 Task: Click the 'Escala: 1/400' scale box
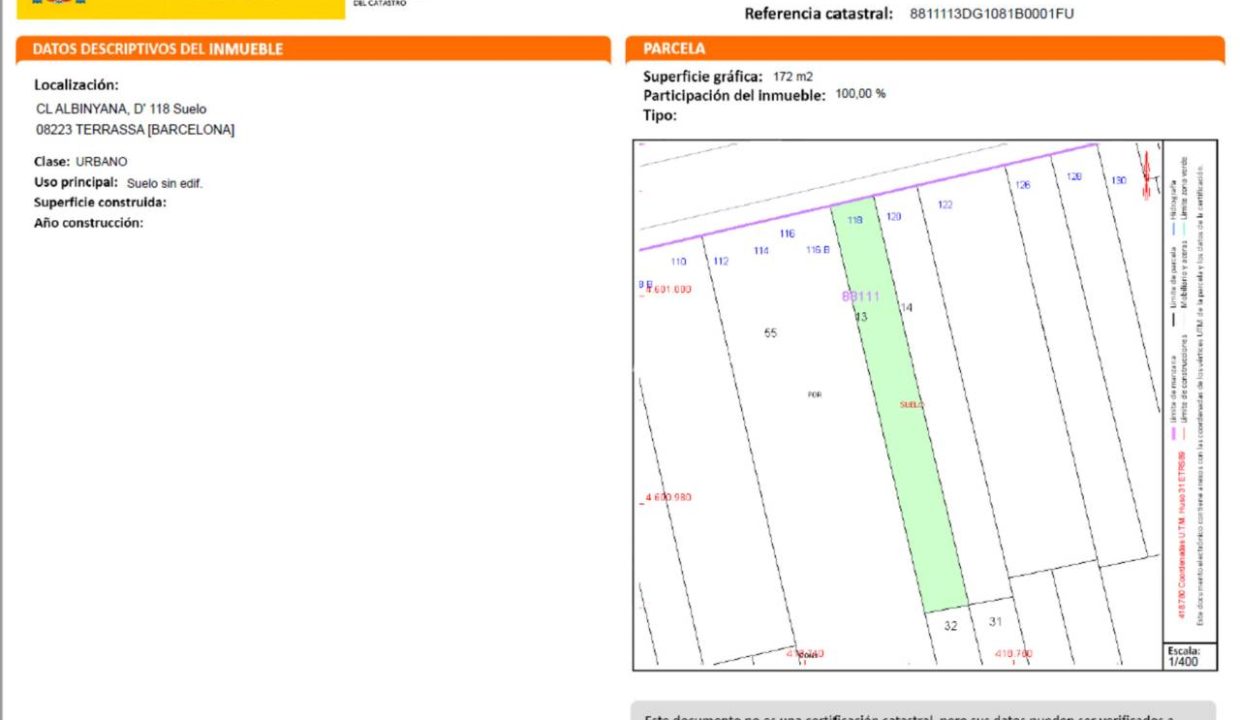click(x=1190, y=656)
